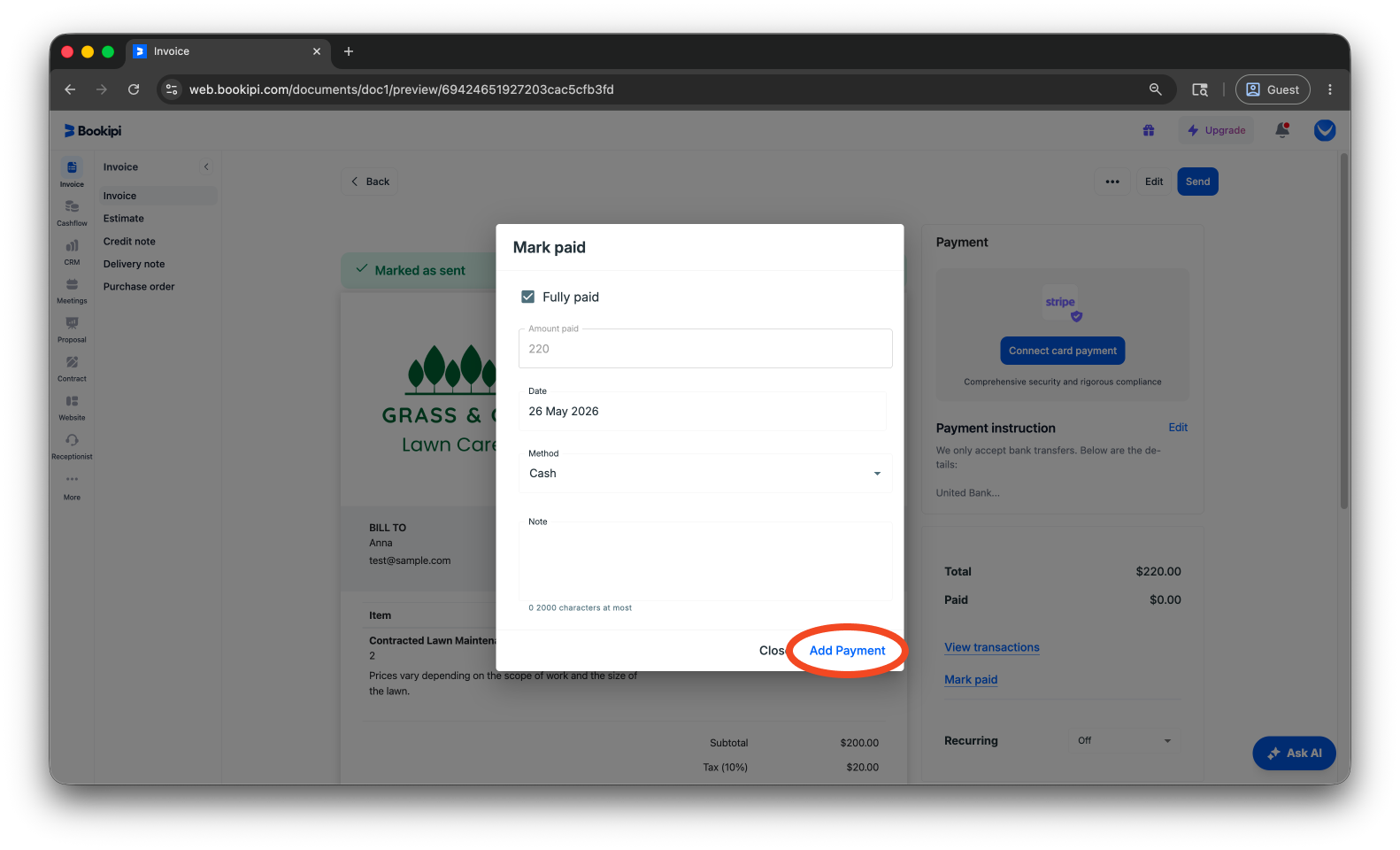Viewport: 1400px width, 850px height.
Task: Select Credit note in the side menu
Action: pos(129,242)
